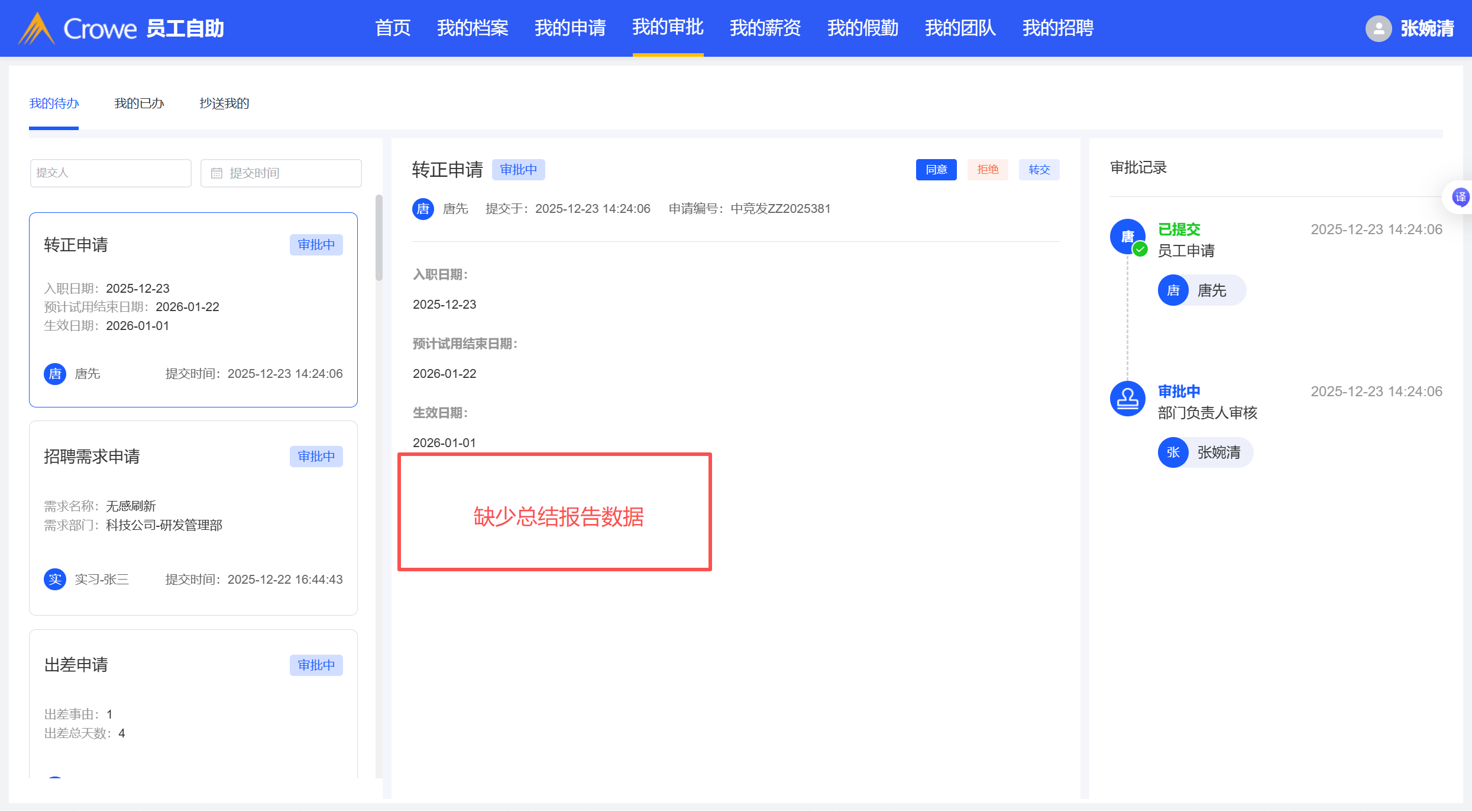Click the 提交人 search input field
Screen dimensions: 1472x812
(111, 173)
